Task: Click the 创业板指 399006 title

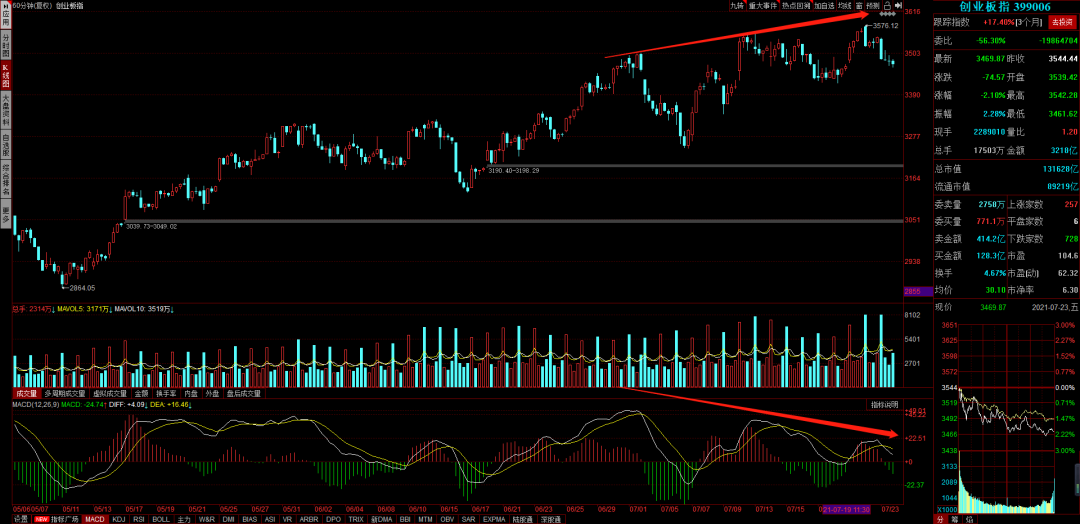Action: pos(1006,7)
